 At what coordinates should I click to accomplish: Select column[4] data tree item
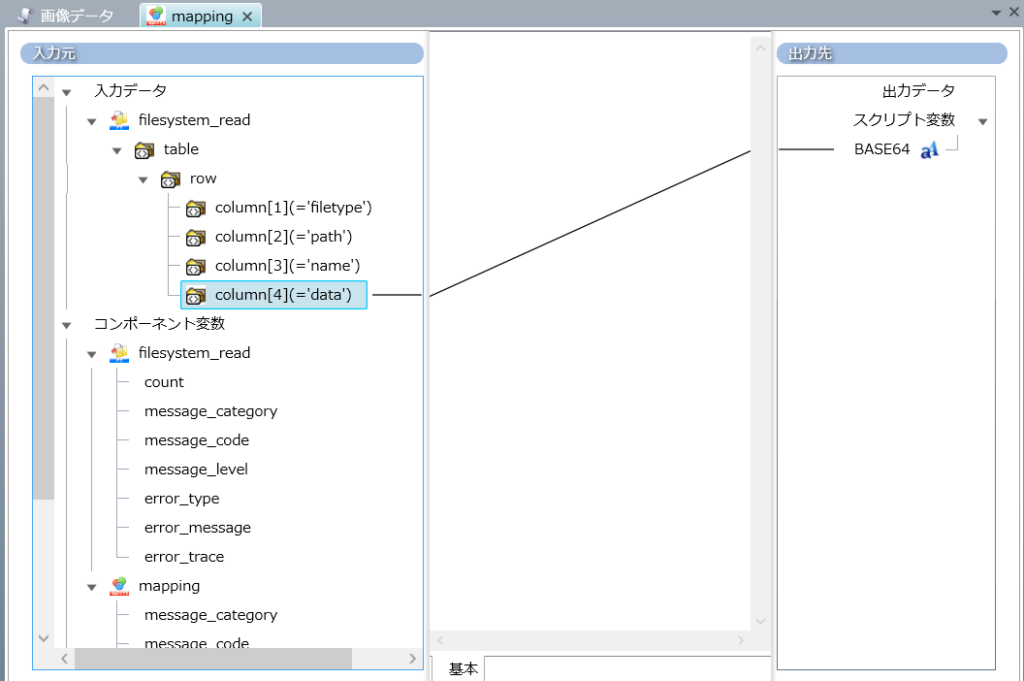tap(284, 295)
